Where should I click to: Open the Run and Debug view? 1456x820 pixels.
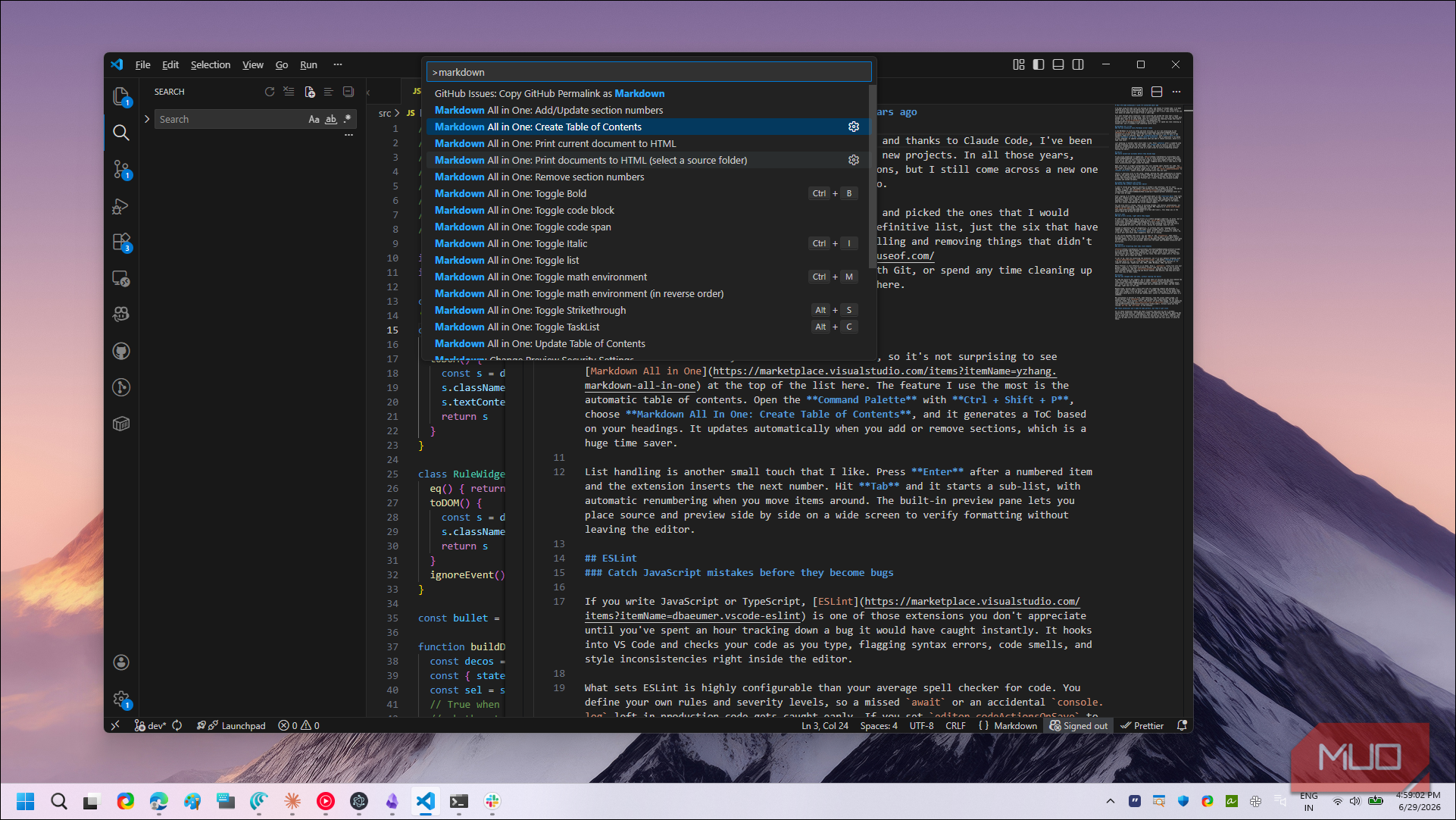pos(121,205)
